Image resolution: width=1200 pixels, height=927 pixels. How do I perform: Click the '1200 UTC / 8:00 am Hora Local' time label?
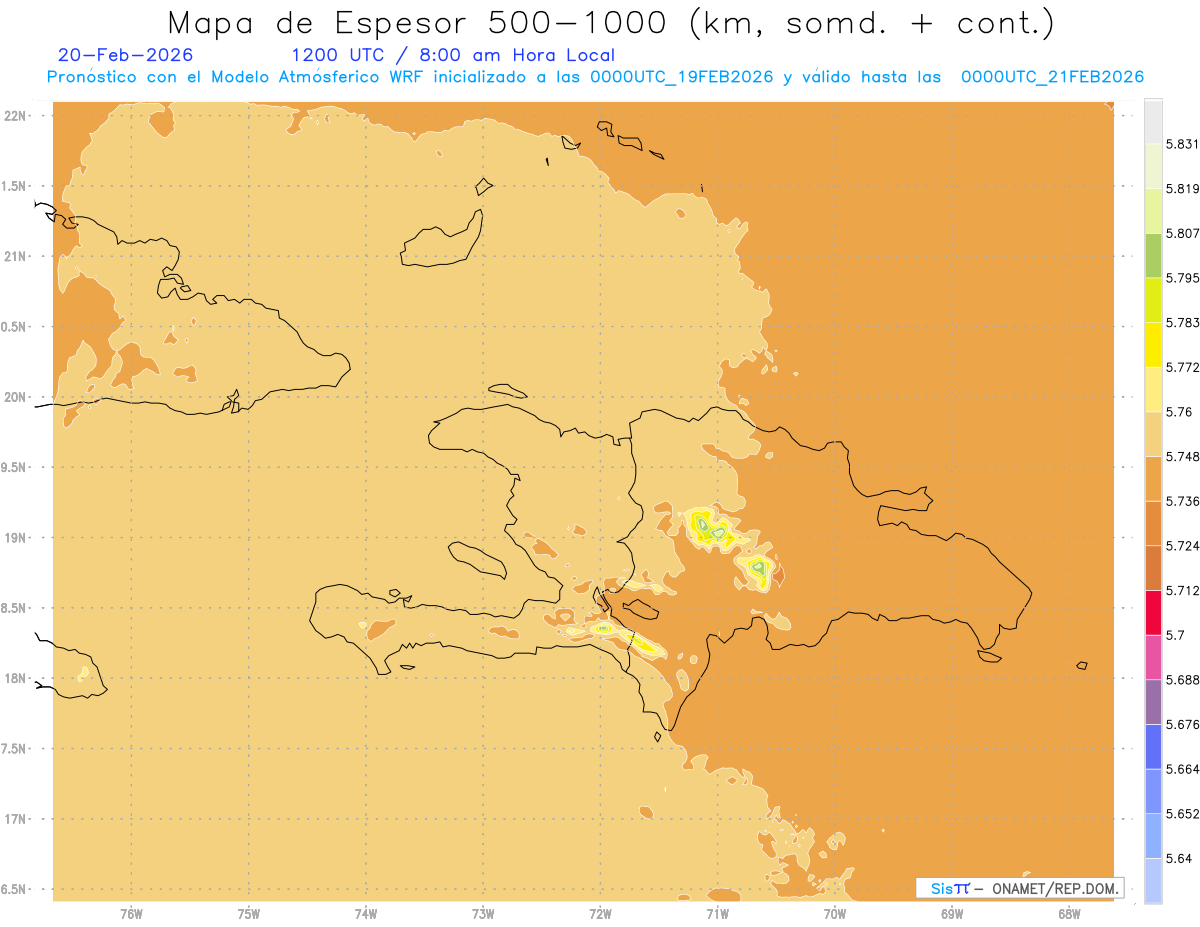pyautogui.click(x=453, y=55)
